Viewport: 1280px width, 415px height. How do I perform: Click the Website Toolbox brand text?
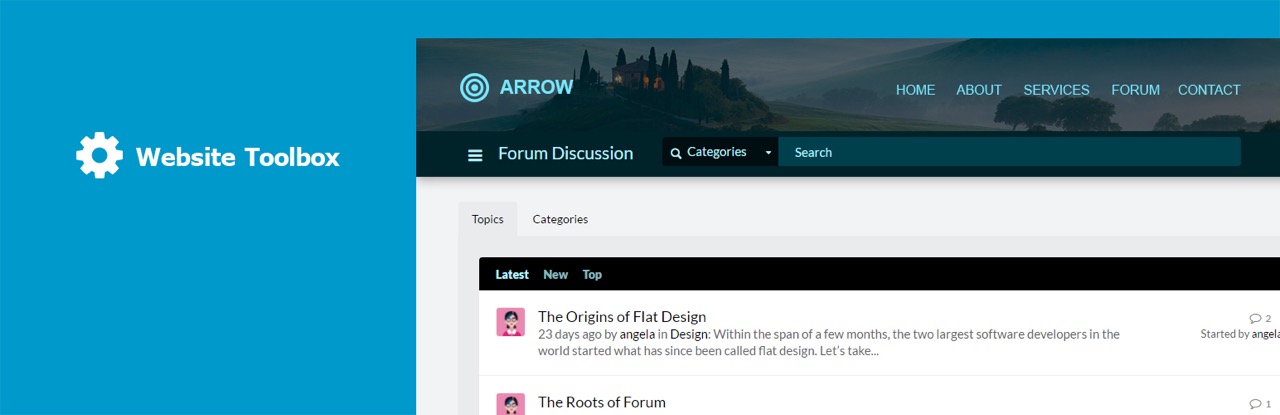click(237, 157)
